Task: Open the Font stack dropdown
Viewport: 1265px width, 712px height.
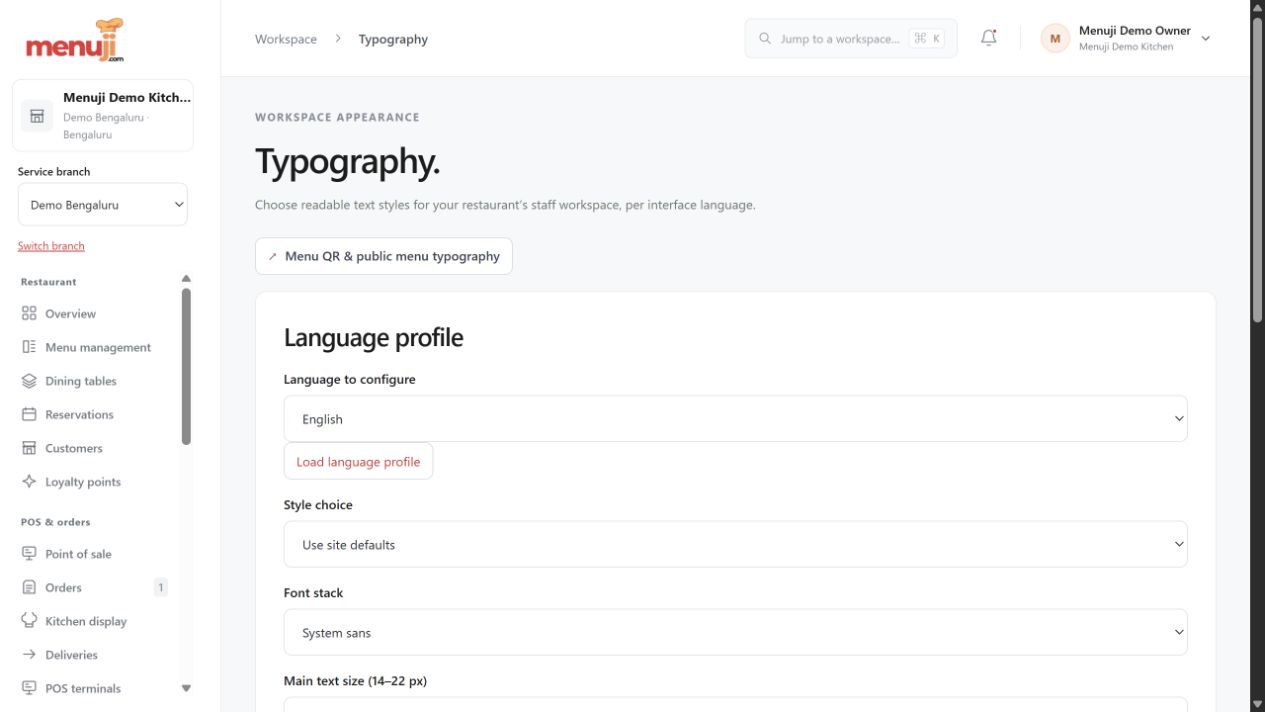Action: [x=735, y=633]
